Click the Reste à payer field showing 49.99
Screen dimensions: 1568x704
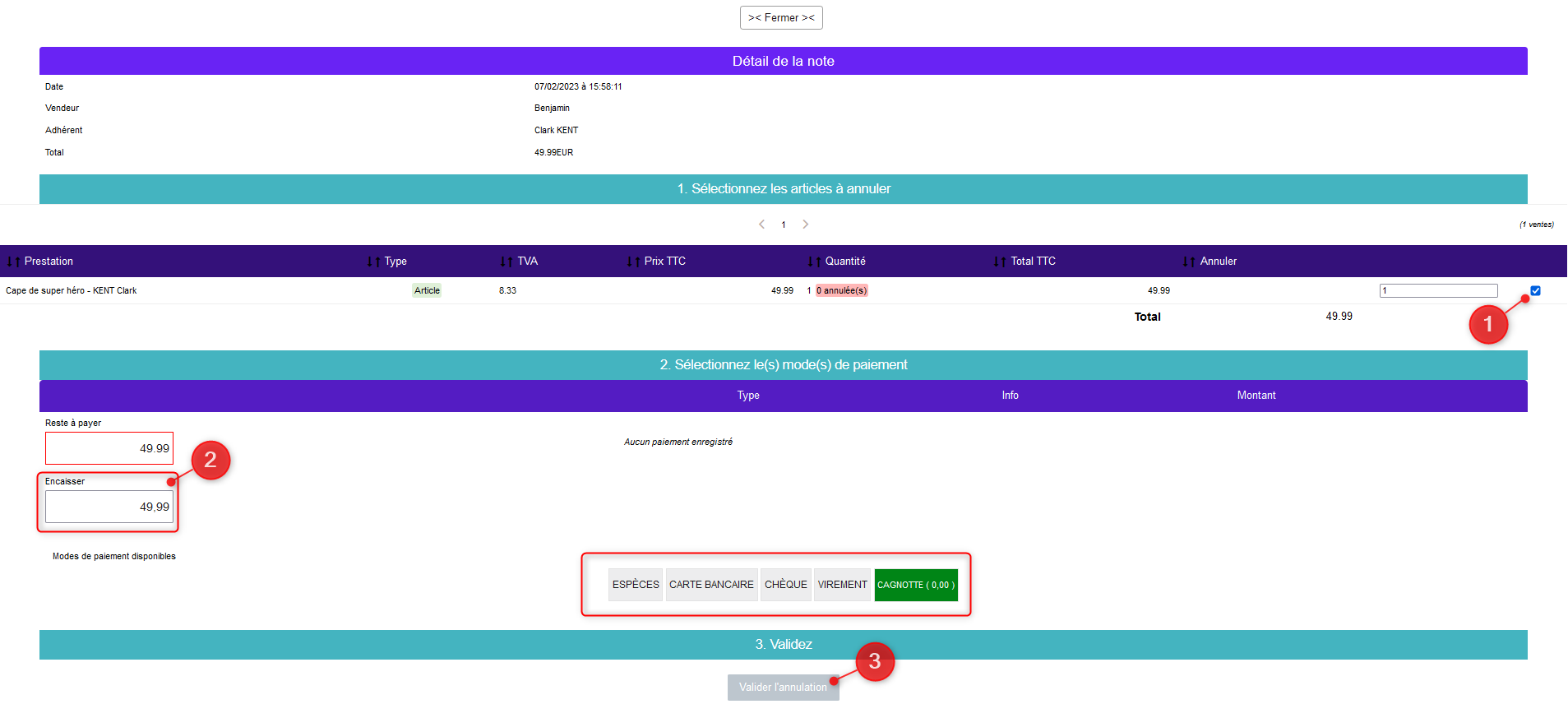(109, 448)
